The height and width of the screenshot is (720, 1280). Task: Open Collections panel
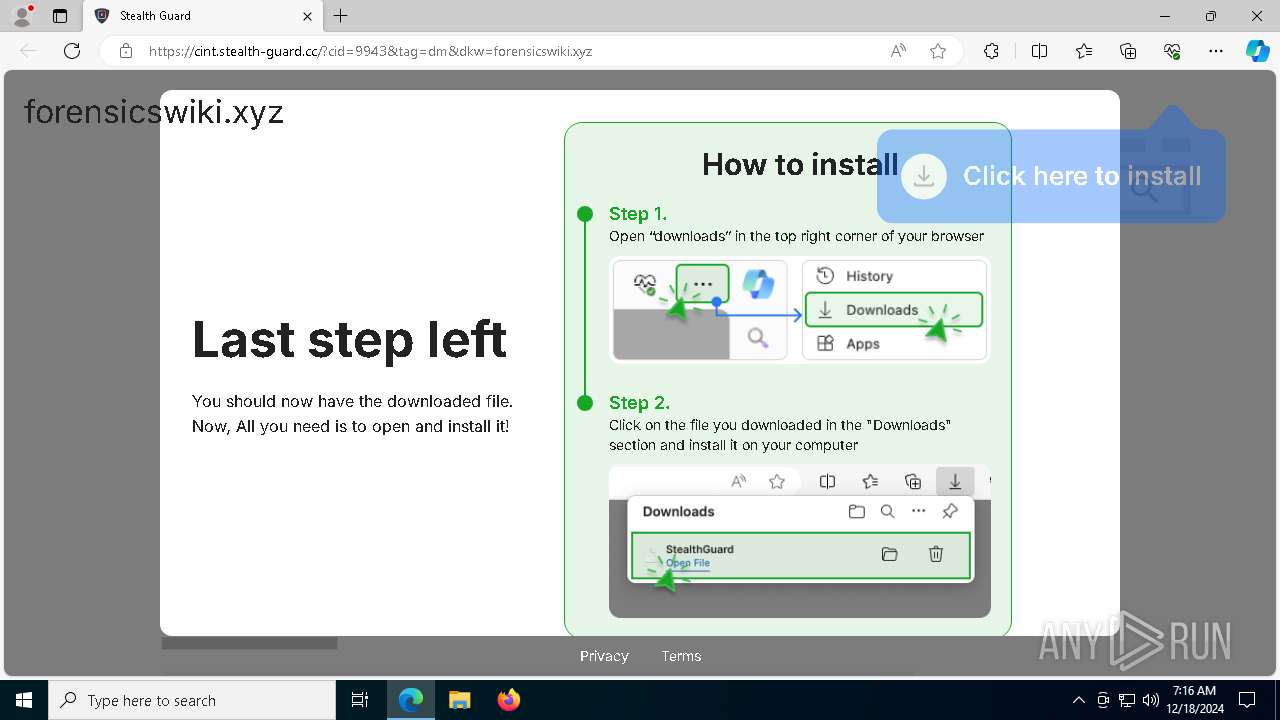(1128, 51)
